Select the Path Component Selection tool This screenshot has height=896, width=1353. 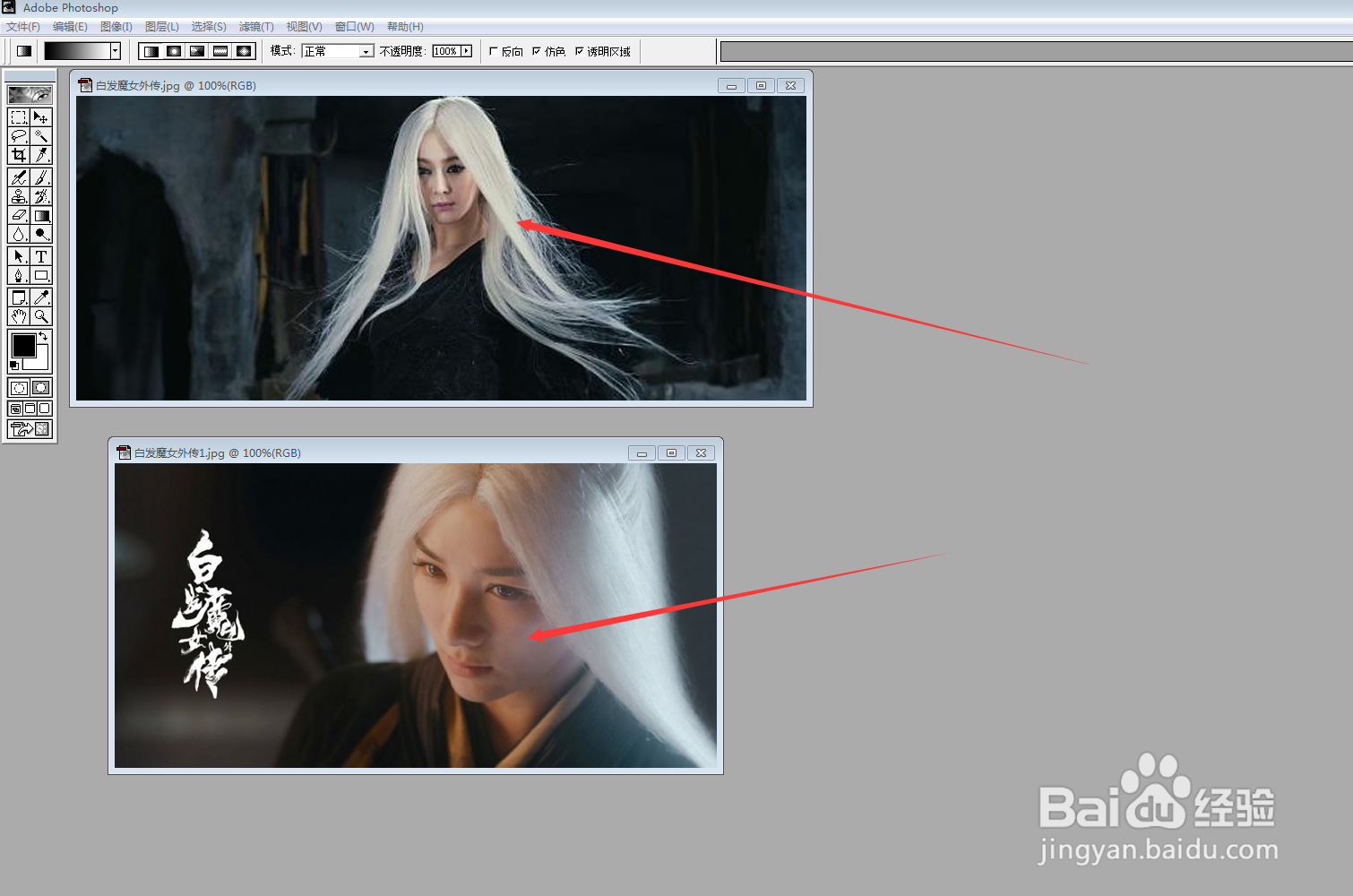(19, 256)
